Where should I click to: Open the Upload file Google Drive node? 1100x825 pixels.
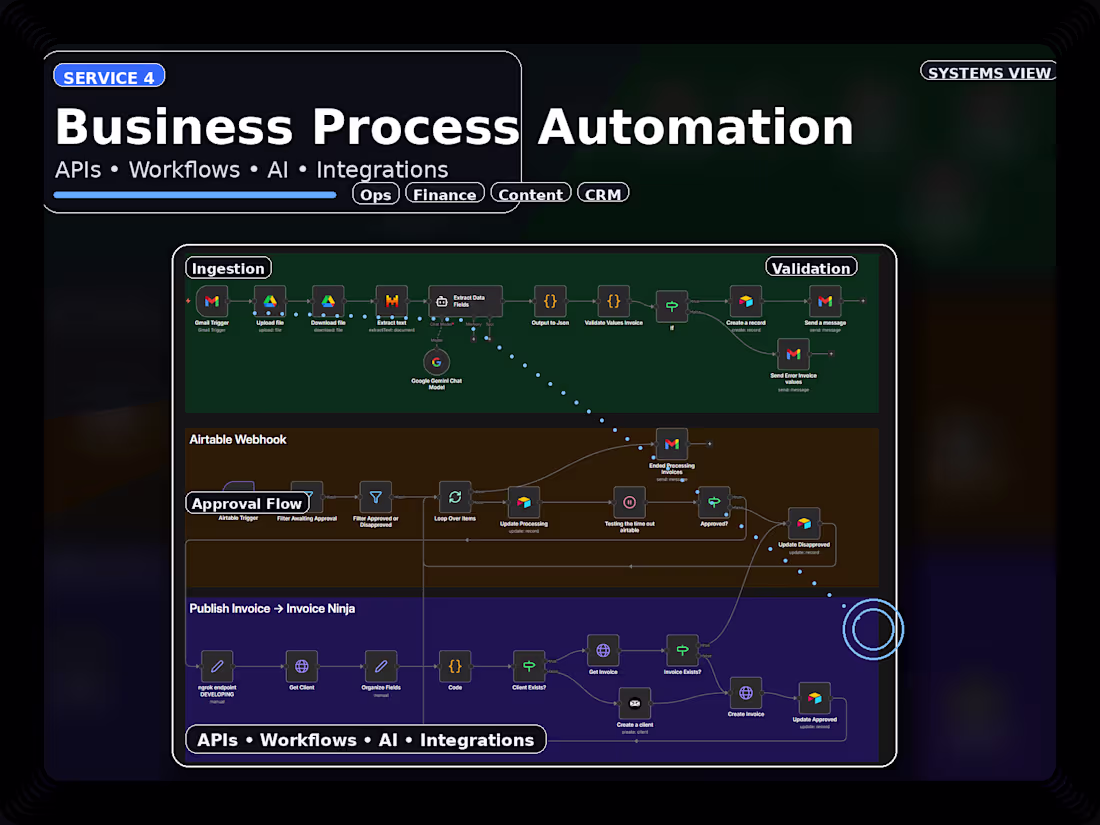tap(270, 301)
